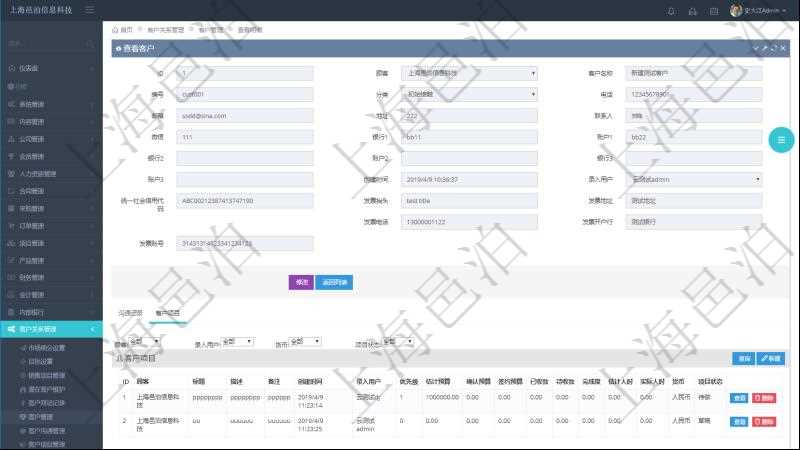Image resolution: width=800 pixels, height=450 pixels.
Task: Close the 查看客户 panel with X icon
Action: point(783,48)
